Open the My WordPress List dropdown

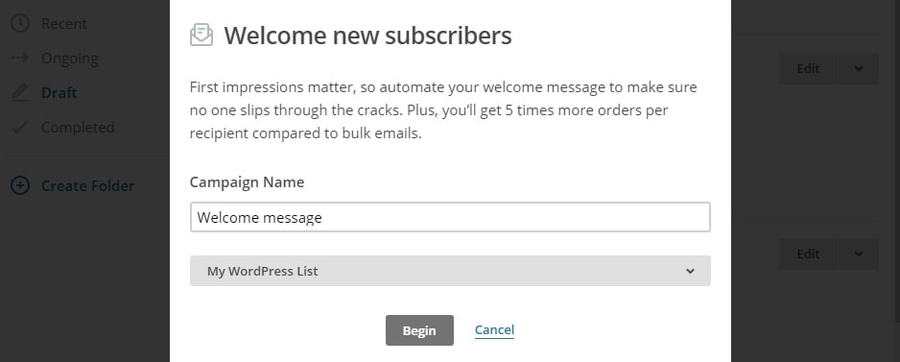450,271
